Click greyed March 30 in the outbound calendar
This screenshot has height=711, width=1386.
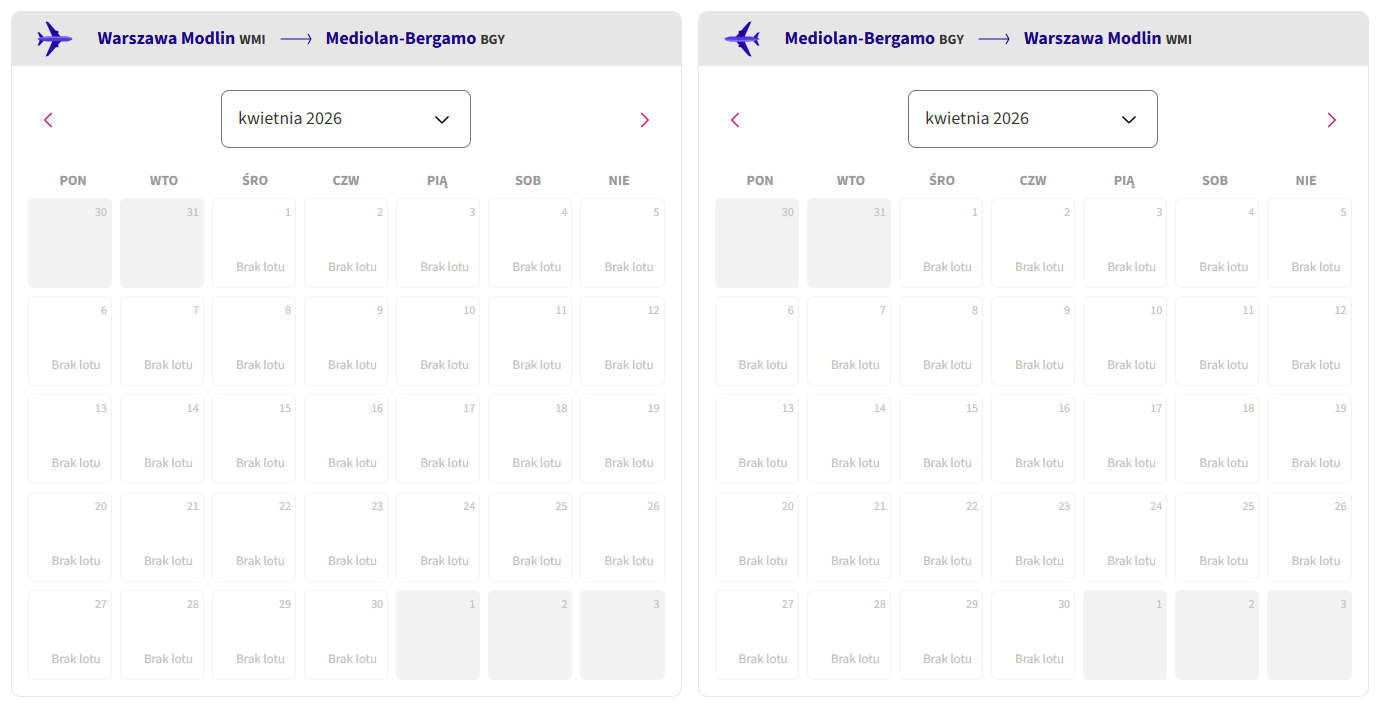[70, 243]
